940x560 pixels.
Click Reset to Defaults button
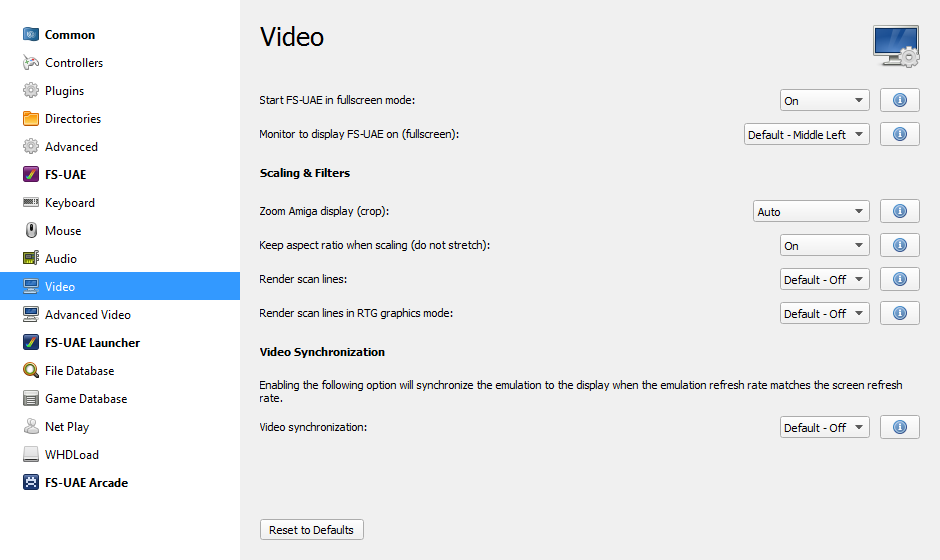pyautogui.click(x=311, y=530)
